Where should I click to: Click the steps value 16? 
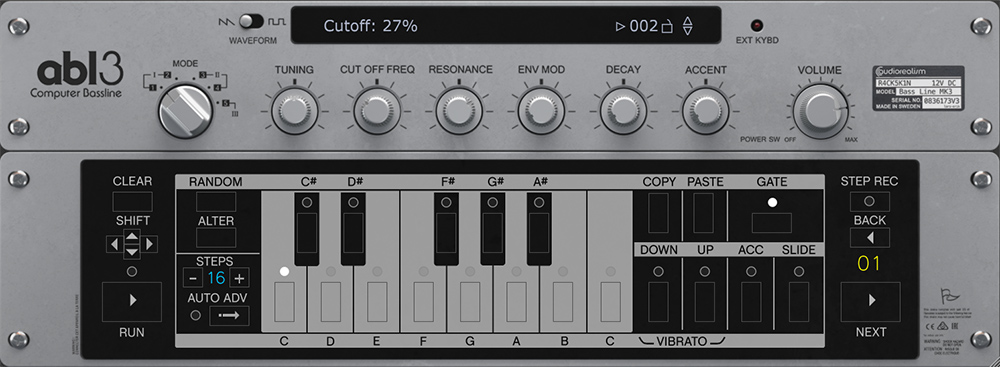tap(216, 278)
